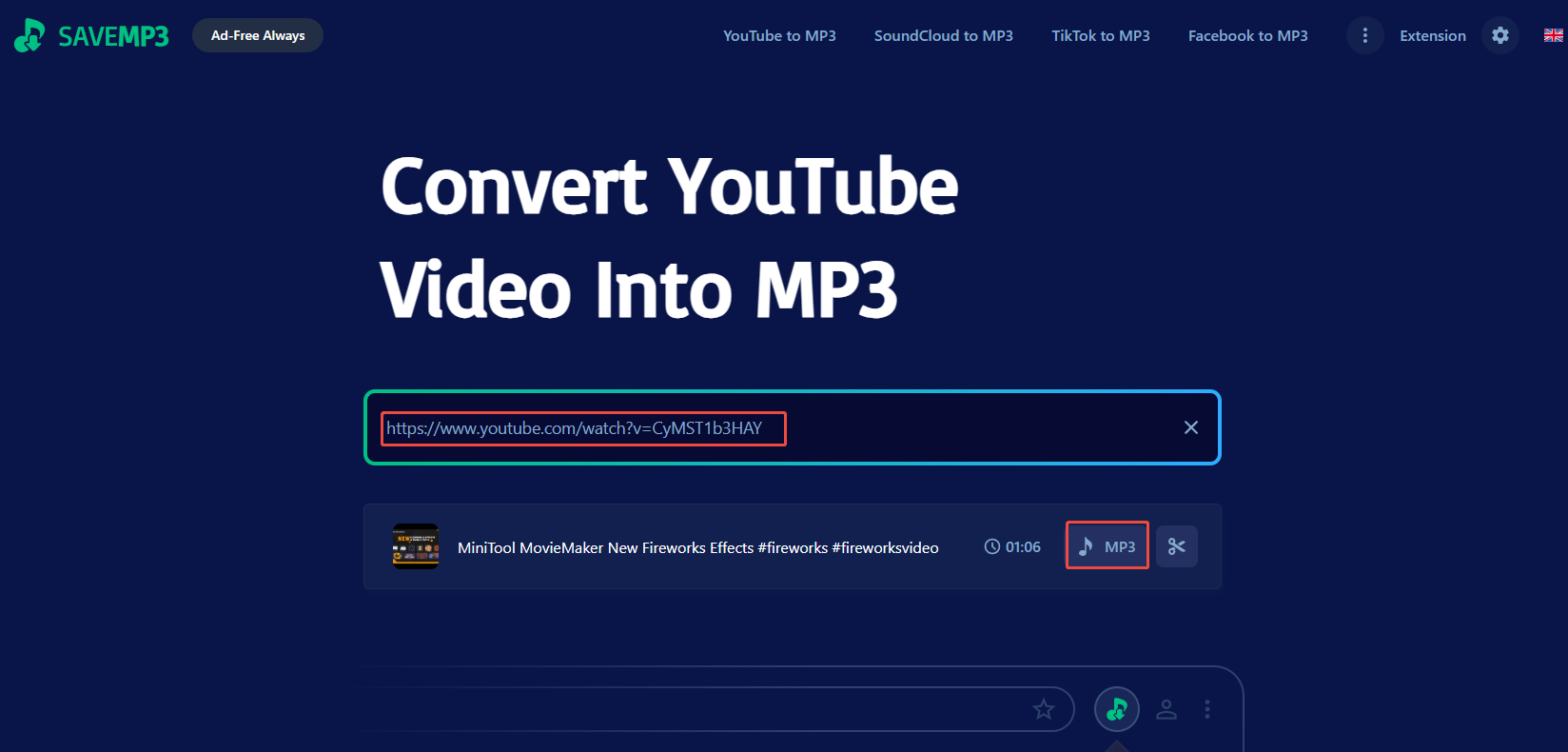
Task: Open settings gear icon
Action: pyautogui.click(x=1500, y=35)
